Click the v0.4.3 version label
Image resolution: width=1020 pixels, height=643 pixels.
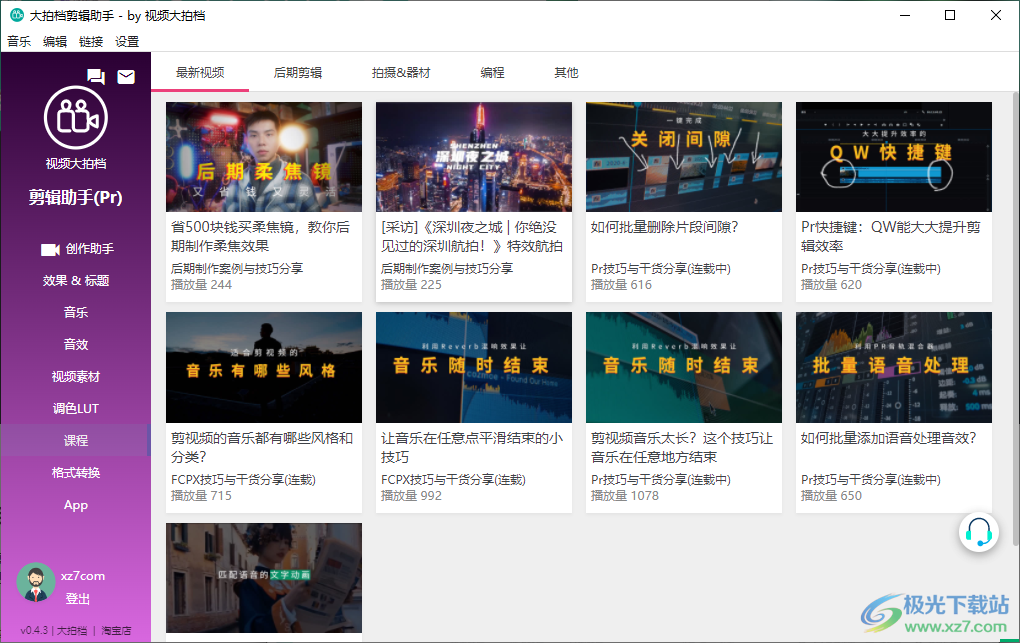34,631
